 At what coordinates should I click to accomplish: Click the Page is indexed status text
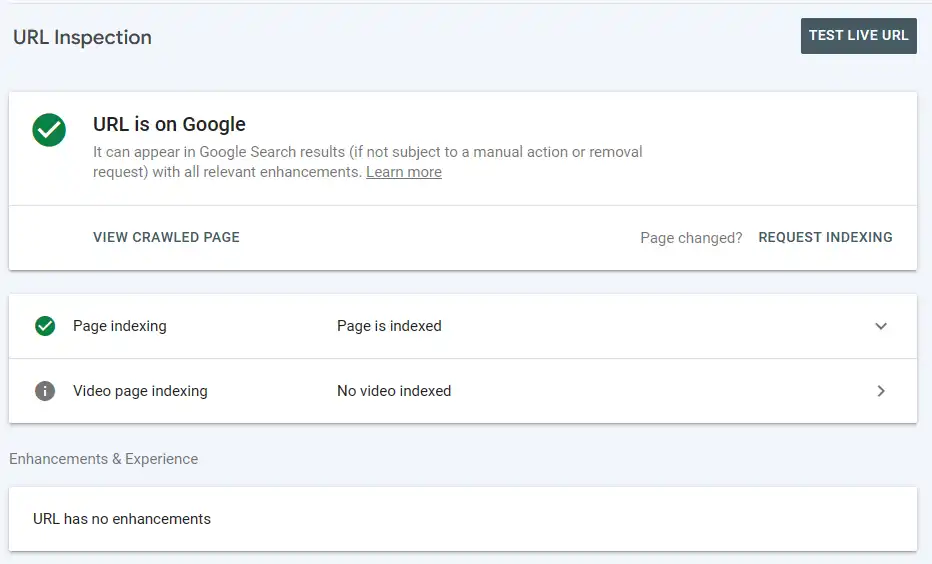click(x=389, y=326)
